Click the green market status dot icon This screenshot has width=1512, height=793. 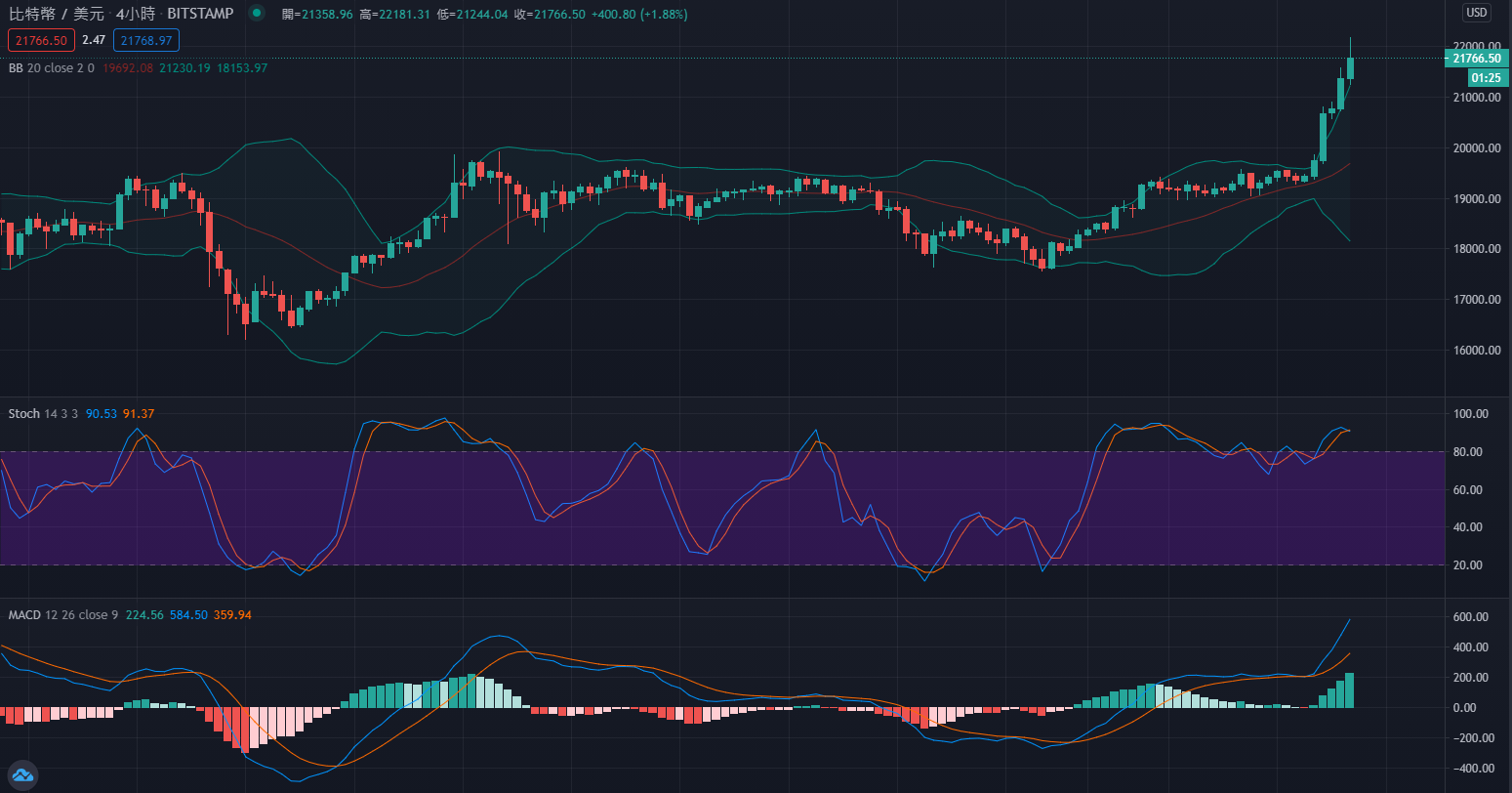click(256, 14)
